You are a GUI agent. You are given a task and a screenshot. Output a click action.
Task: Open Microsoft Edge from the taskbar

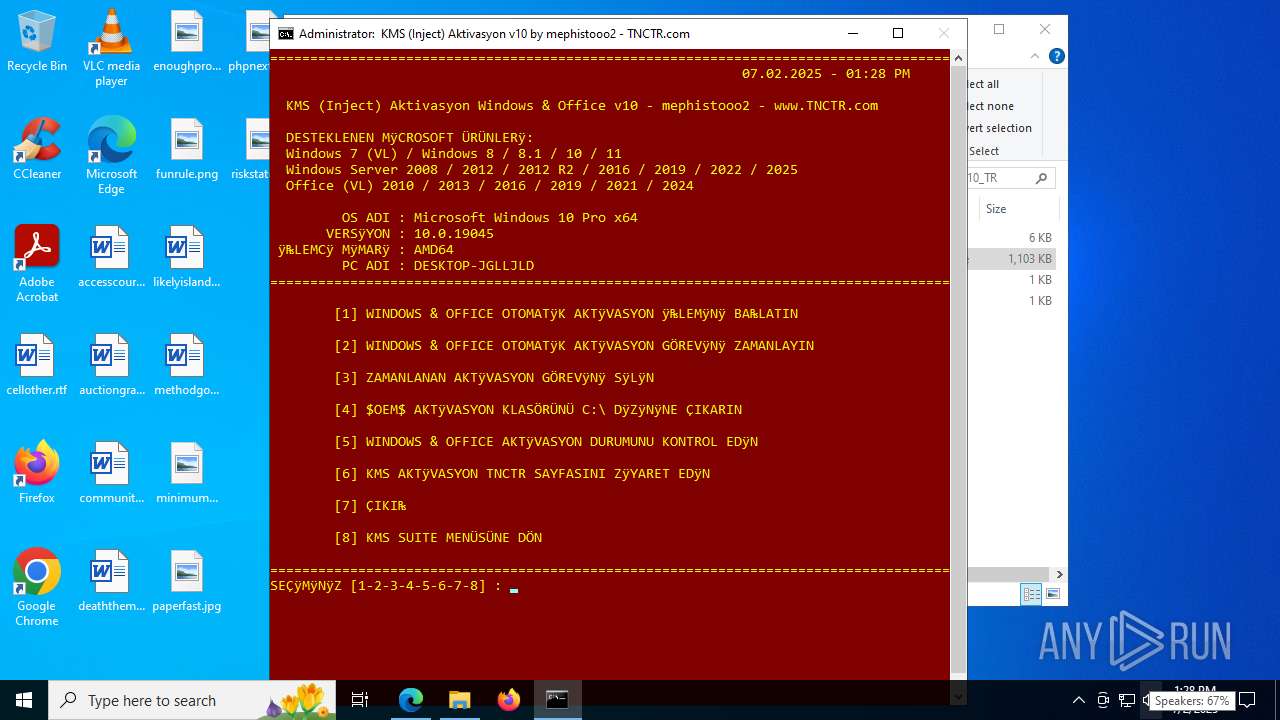[x=411, y=700]
